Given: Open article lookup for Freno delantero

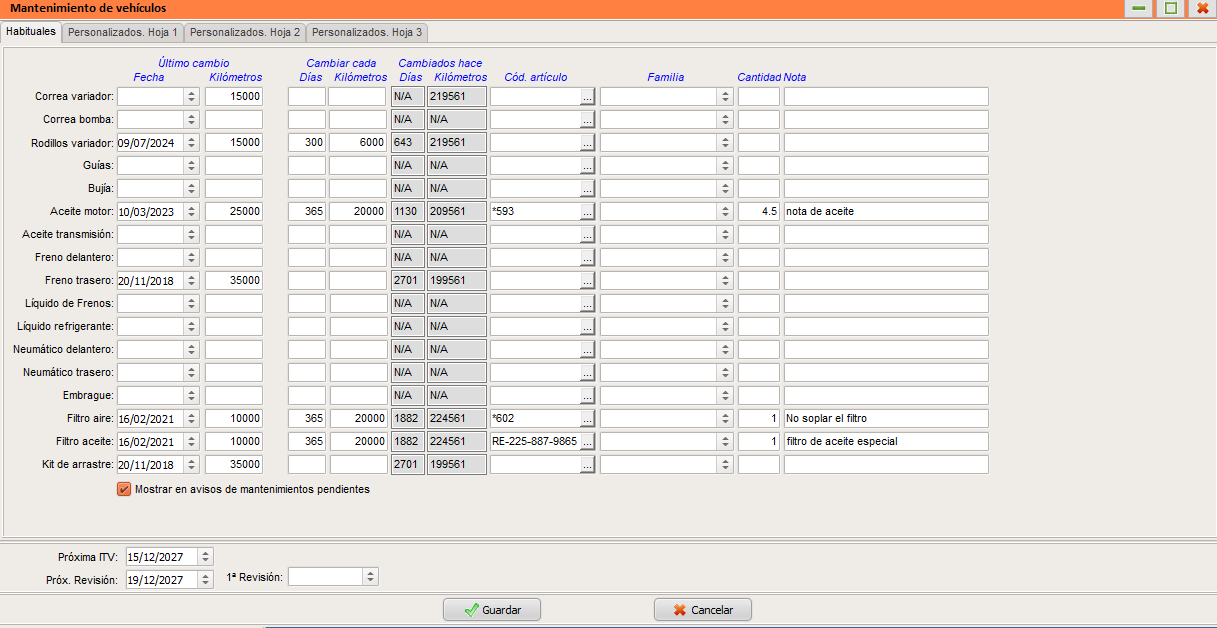Looking at the screenshot, I should [x=588, y=258].
